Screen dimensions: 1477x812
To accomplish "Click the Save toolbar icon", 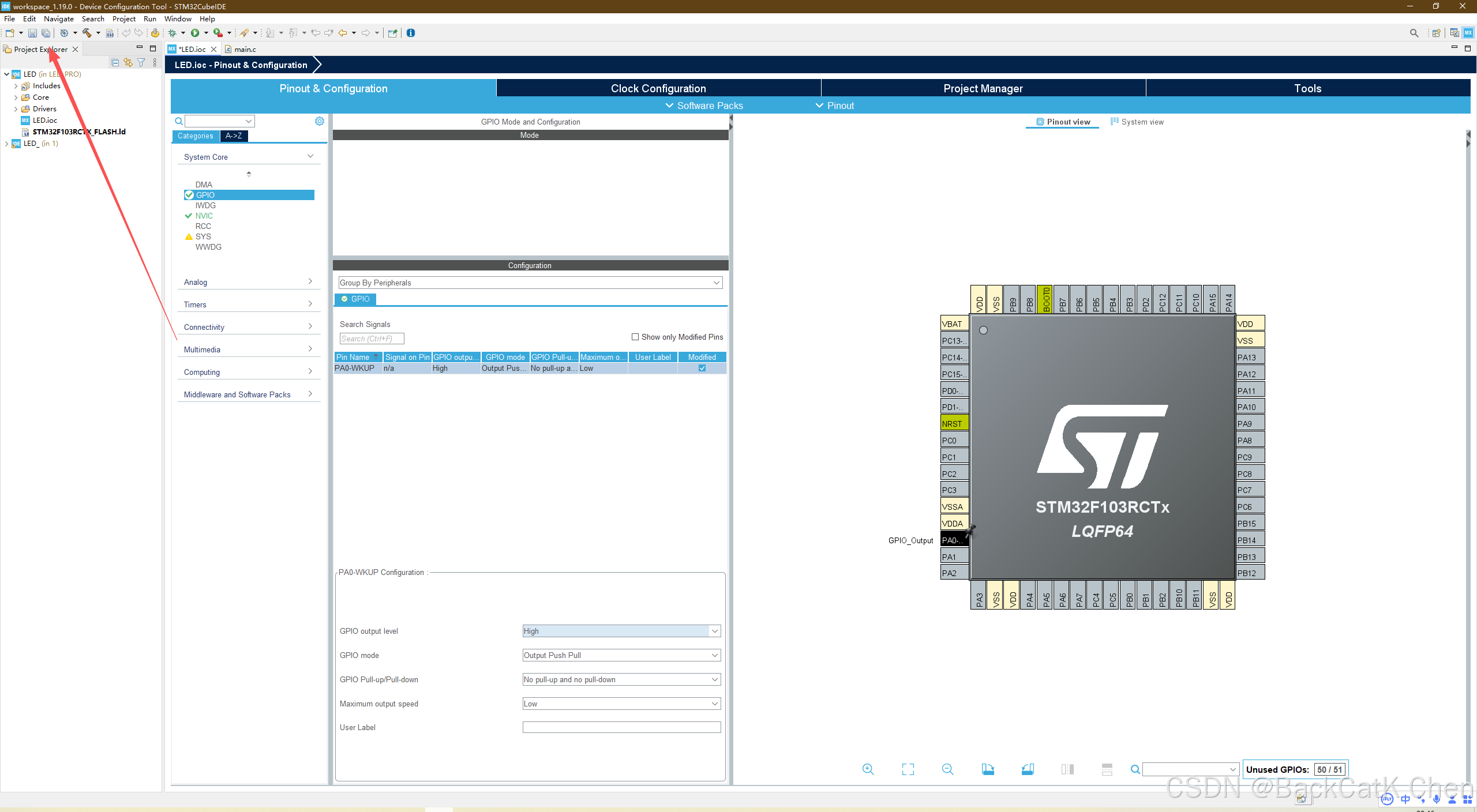I will (x=32, y=33).
